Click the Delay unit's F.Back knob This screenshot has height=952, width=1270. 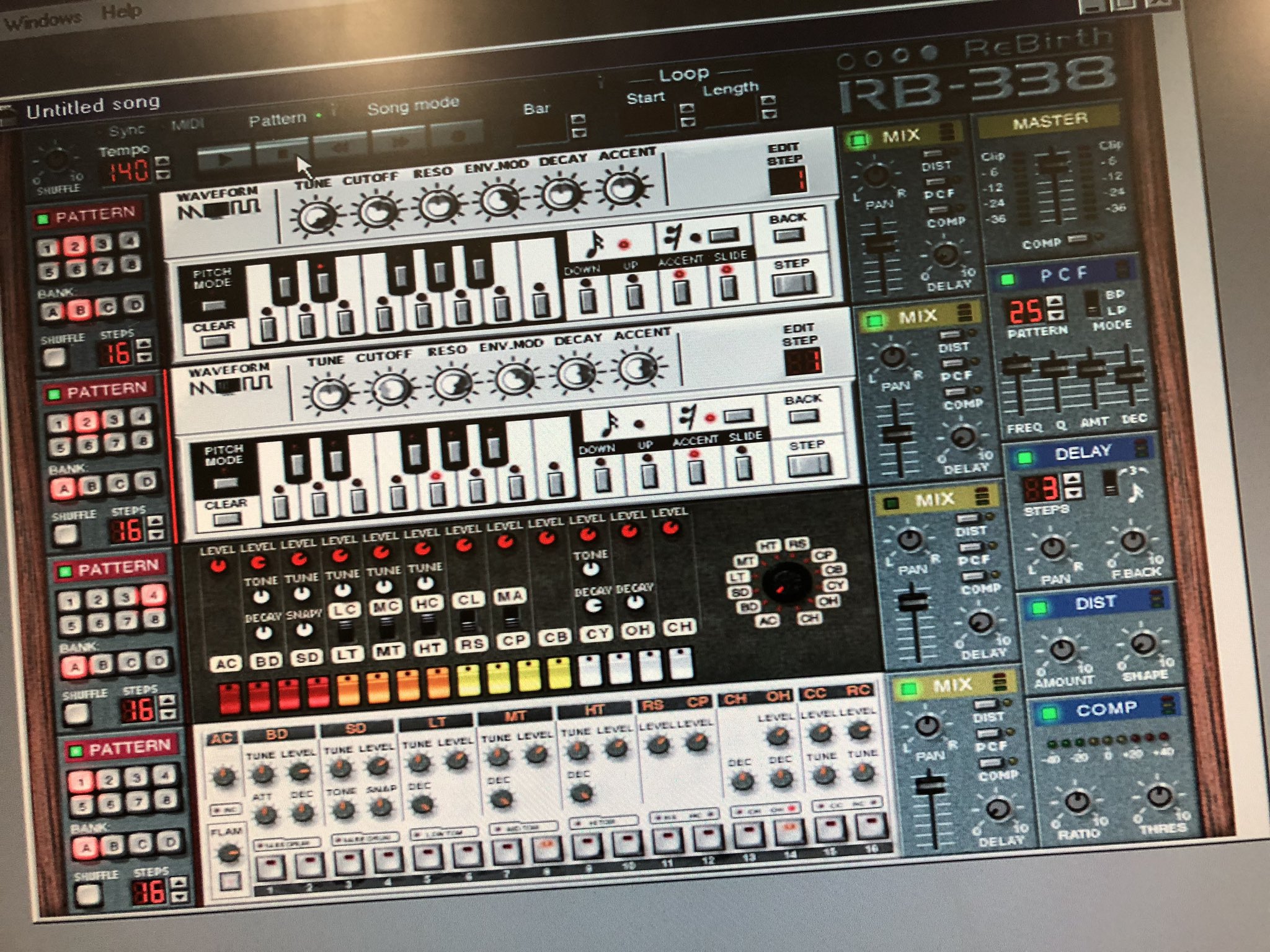click(x=1133, y=541)
